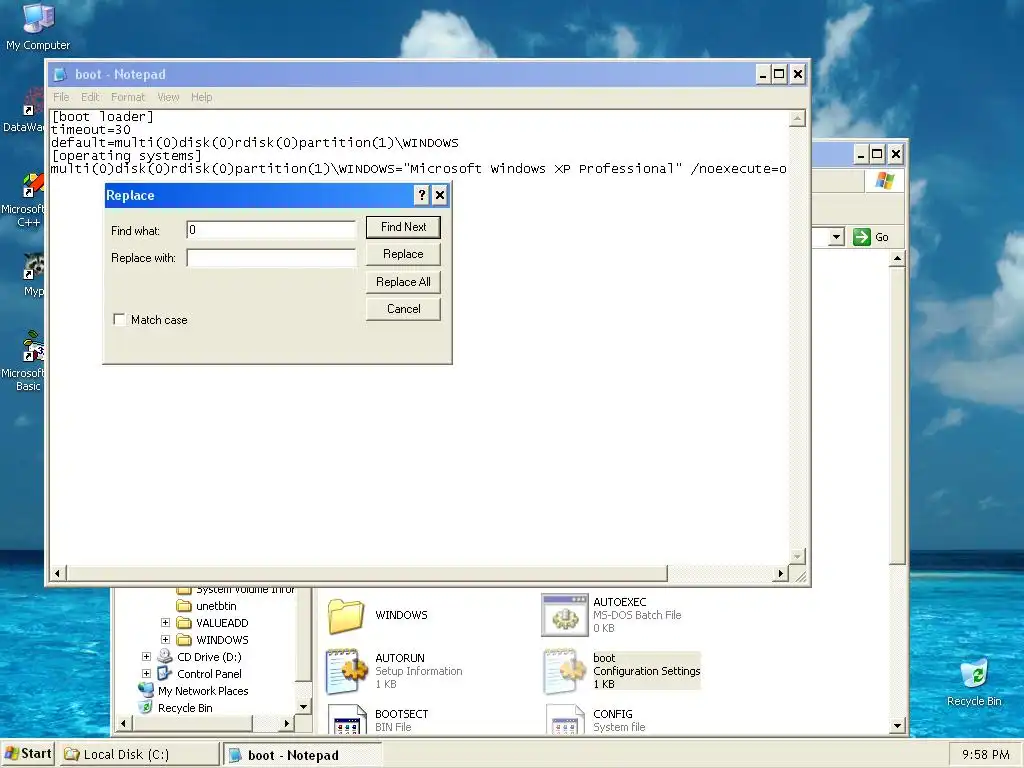
Task: Select the CONFIG system file icon
Action: (565, 720)
